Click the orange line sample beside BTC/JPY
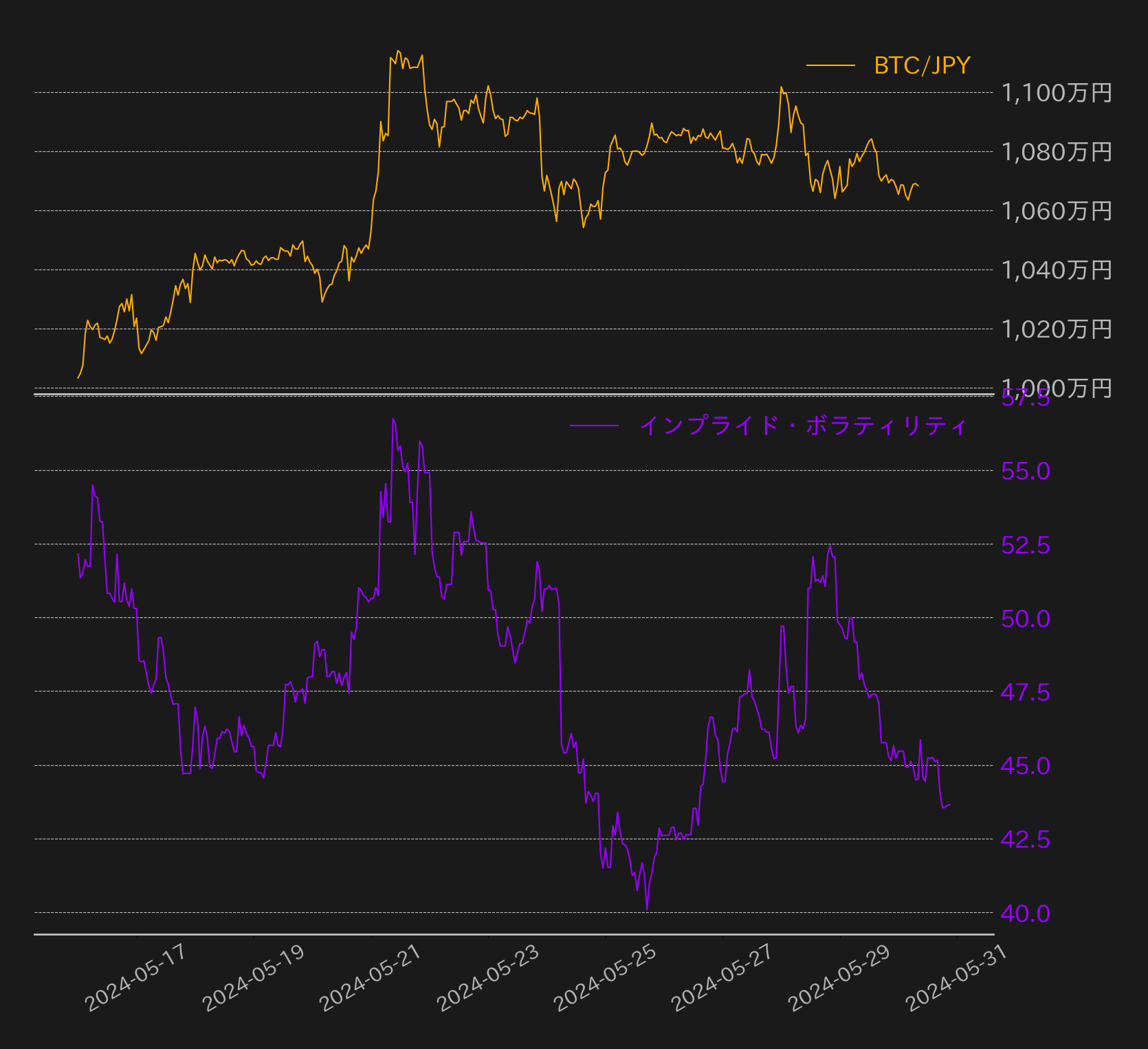This screenshot has width=1148, height=1049. coord(830,65)
